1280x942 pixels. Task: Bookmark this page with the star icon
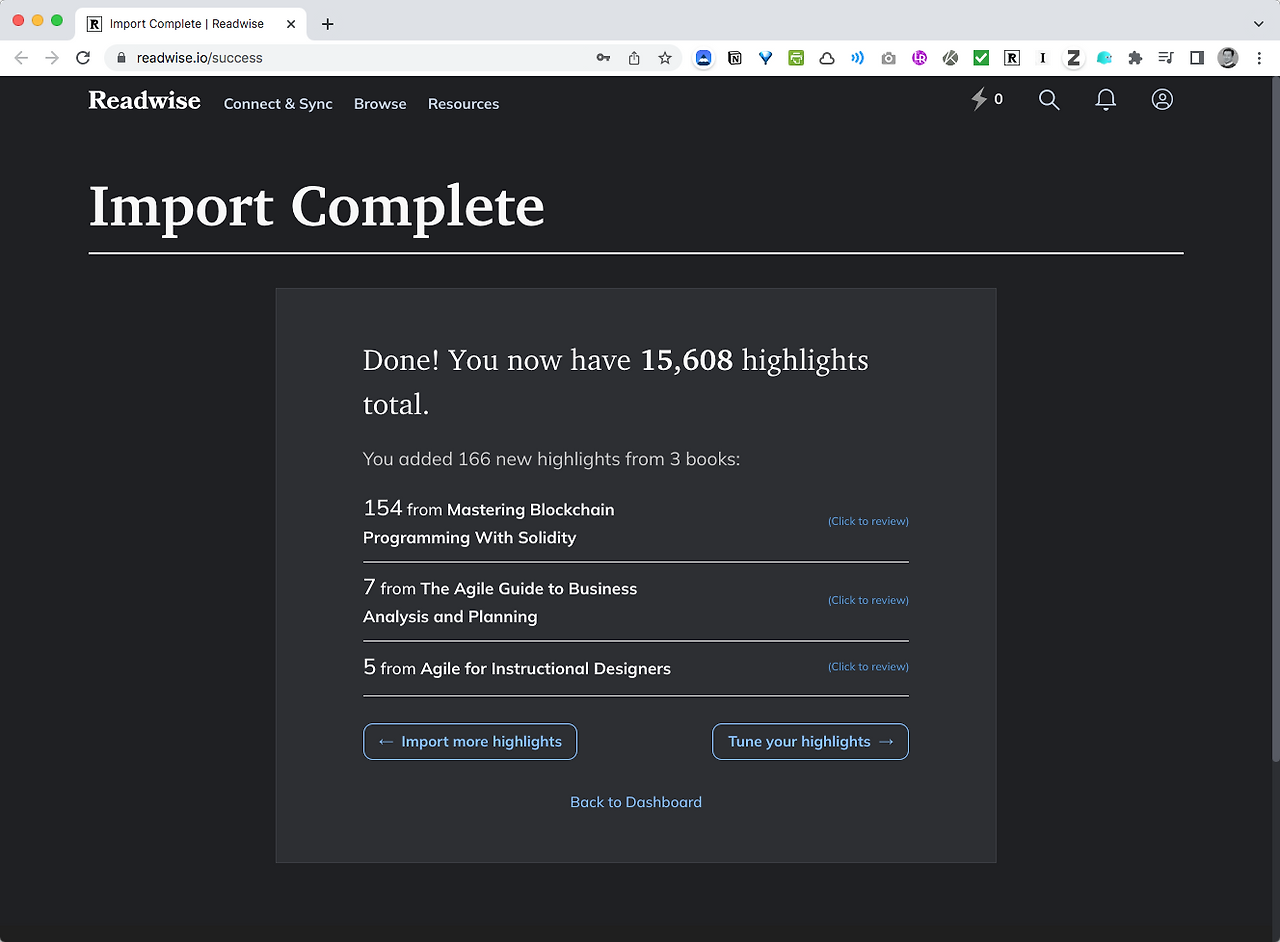point(665,58)
